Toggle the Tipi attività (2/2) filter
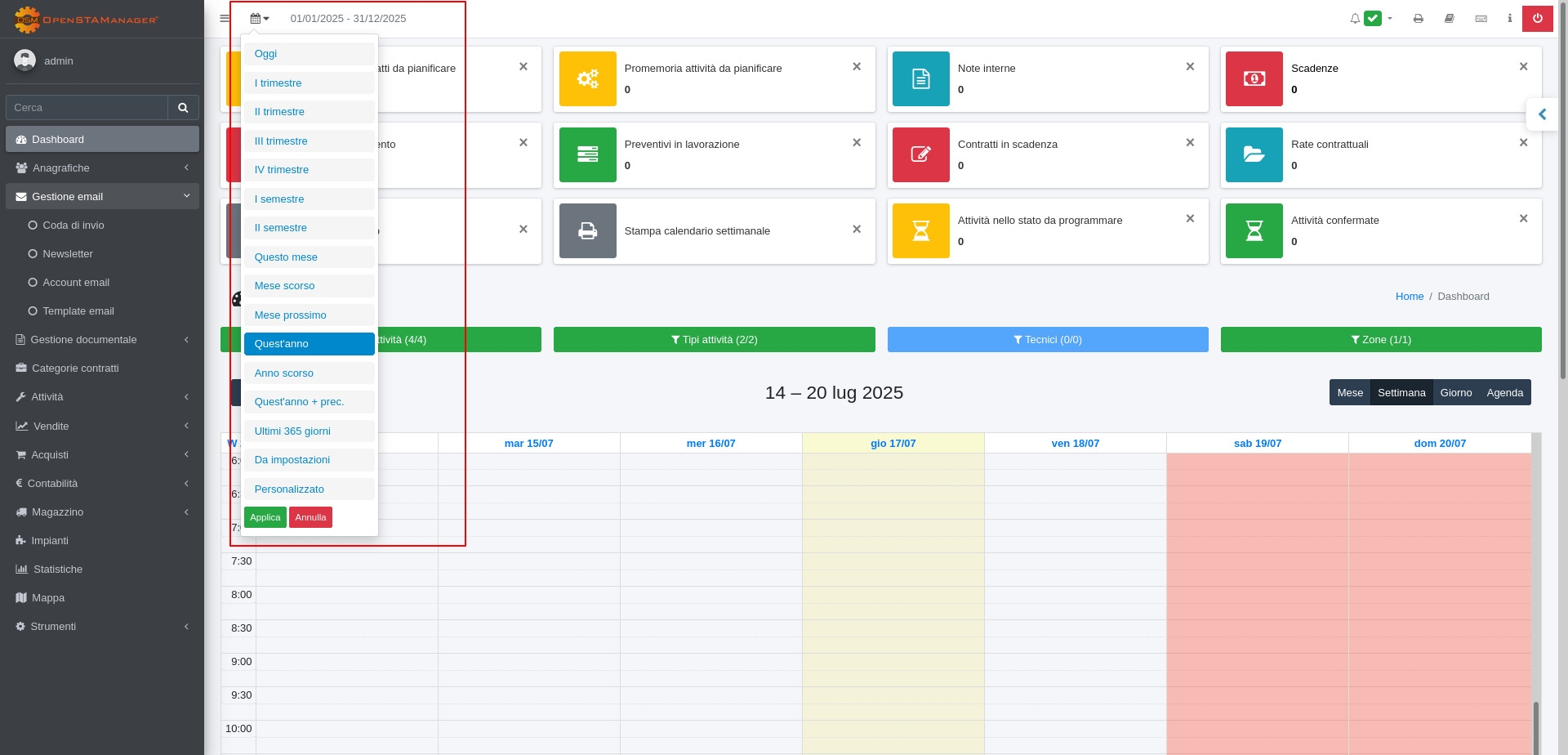 (x=714, y=340)
